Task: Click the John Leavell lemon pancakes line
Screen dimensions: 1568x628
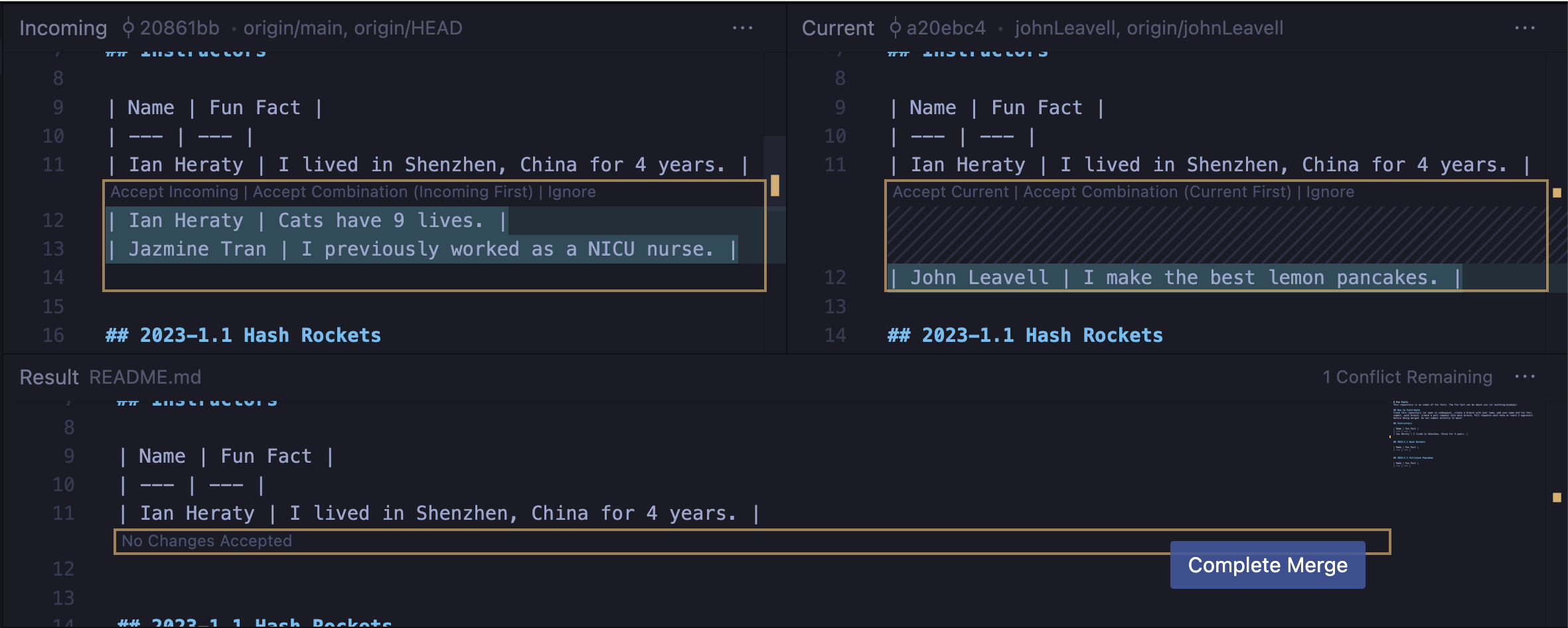Action: [1175, 277]
